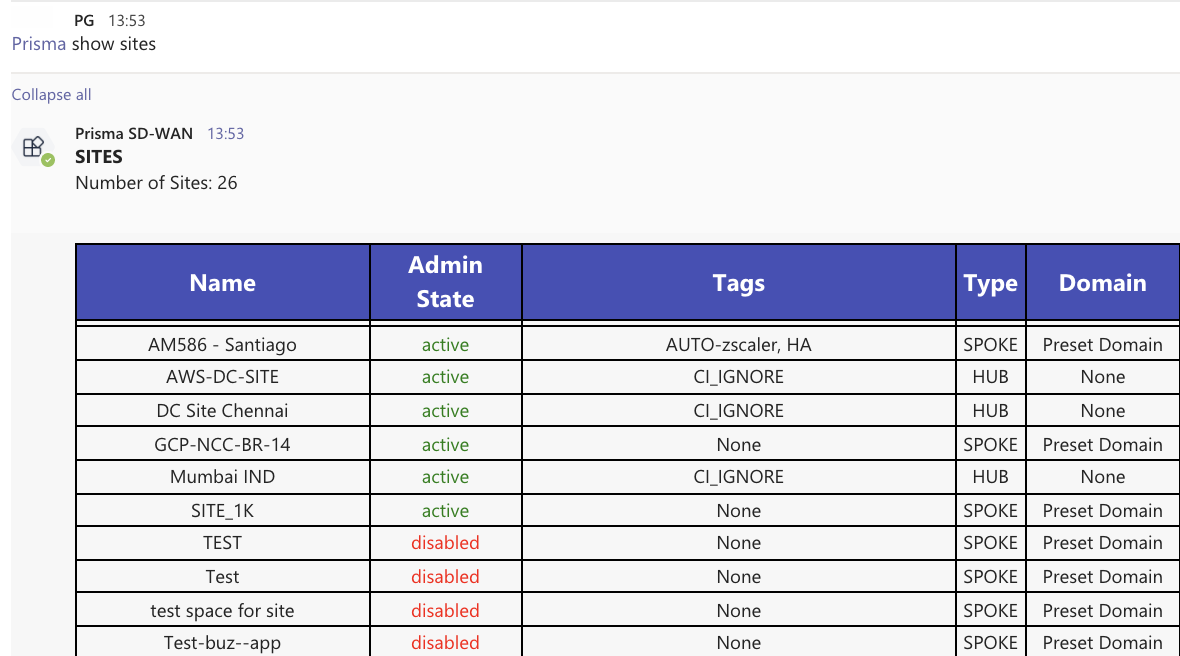Click the PG sender name

coord(84,20)
